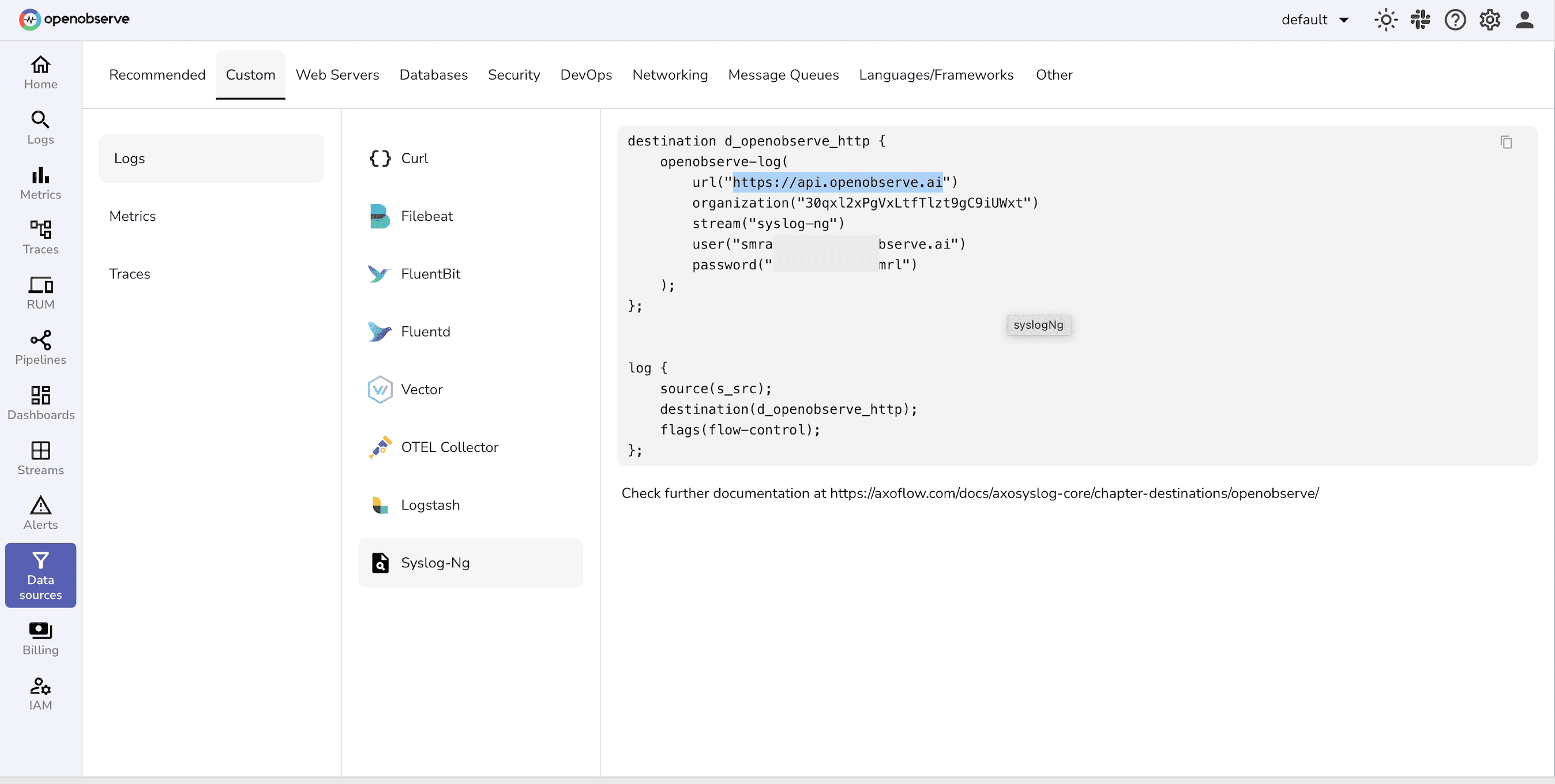
Task: Choose the FluentBit data source
Action: click(470, 274)
